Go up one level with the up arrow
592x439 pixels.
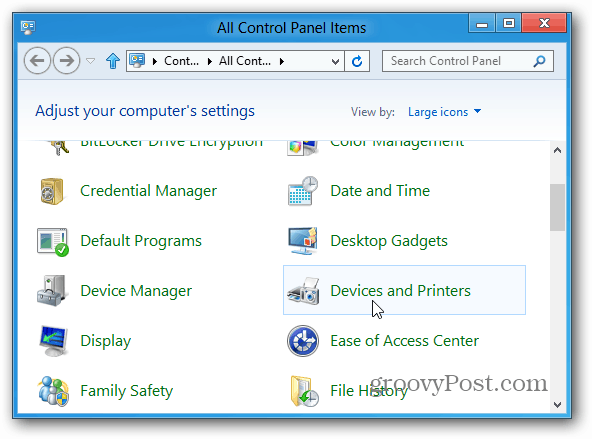[x=113, y=61]
